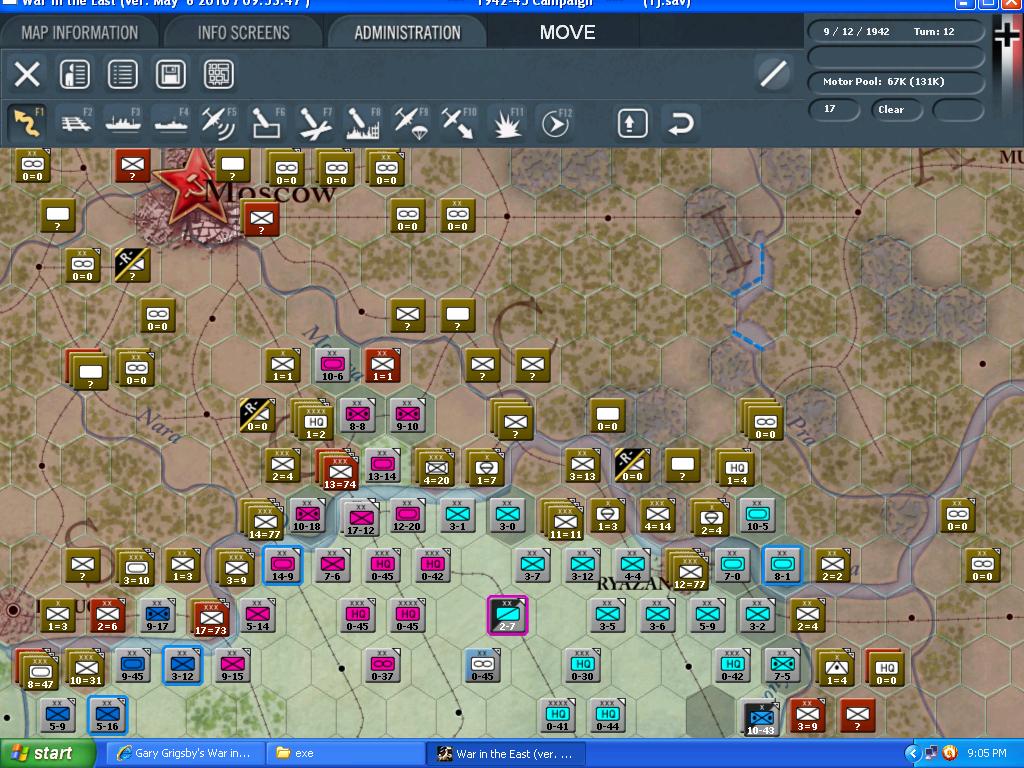Image resolution: width=1024 pixels, height=768 pixels.
Task: Click the Soviet 8=47 stack
Action: coord(38,669)
